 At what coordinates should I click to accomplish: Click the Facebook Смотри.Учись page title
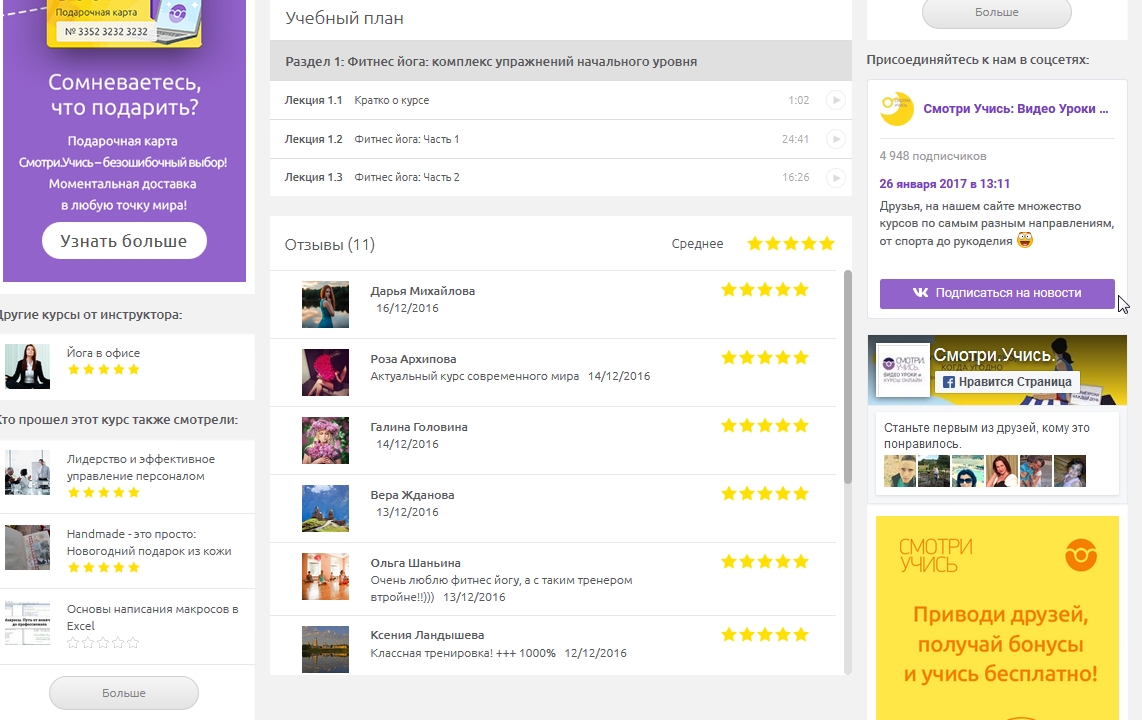(x=993, y=355)
